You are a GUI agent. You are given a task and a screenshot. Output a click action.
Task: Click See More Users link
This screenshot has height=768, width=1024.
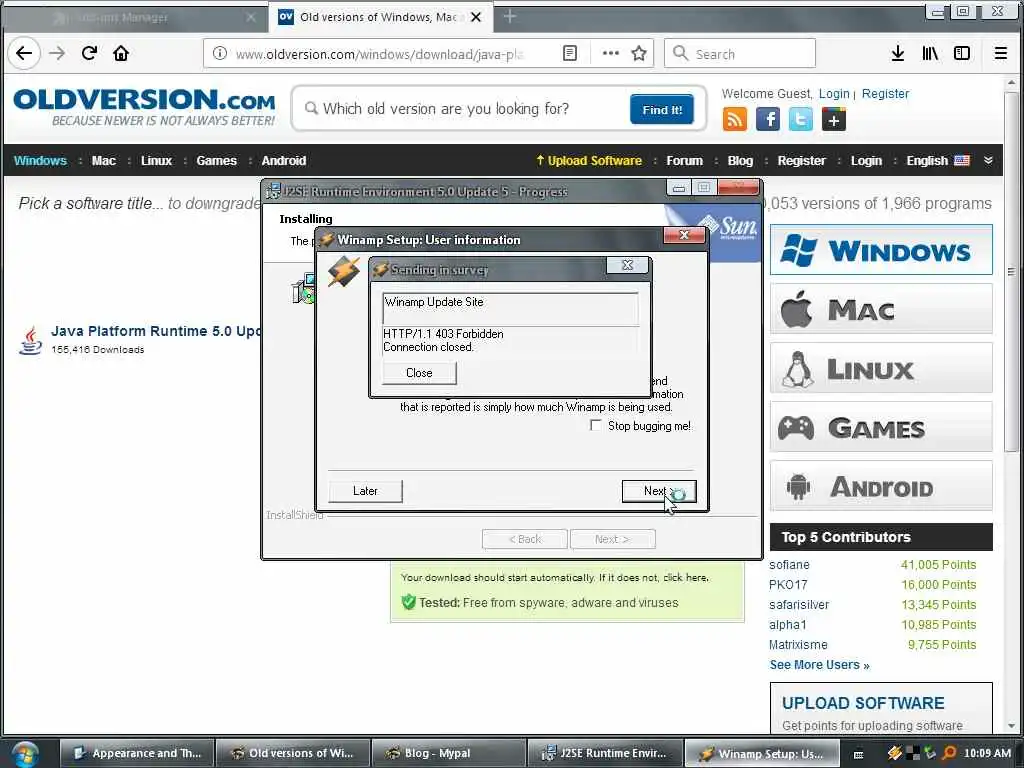[819, 665]
